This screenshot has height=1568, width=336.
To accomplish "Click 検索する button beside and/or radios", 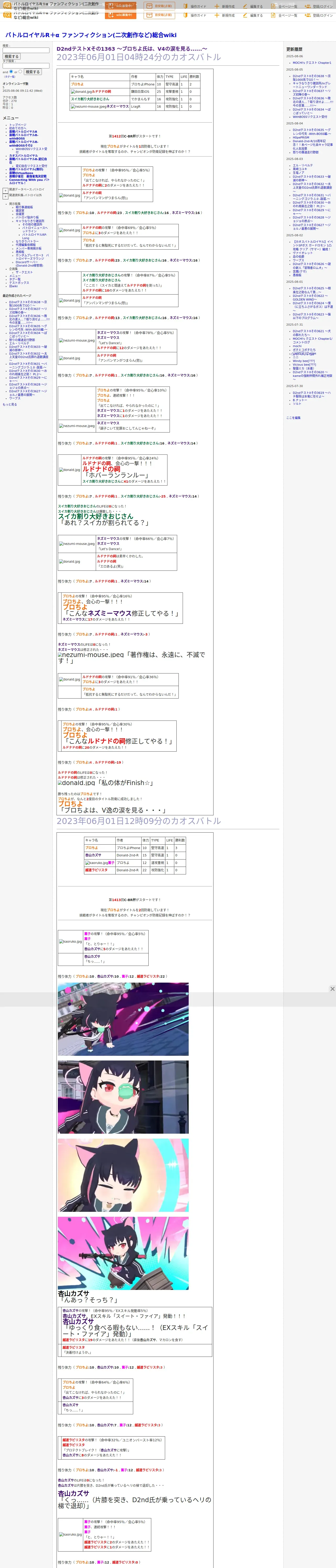I will click(32, 72).
